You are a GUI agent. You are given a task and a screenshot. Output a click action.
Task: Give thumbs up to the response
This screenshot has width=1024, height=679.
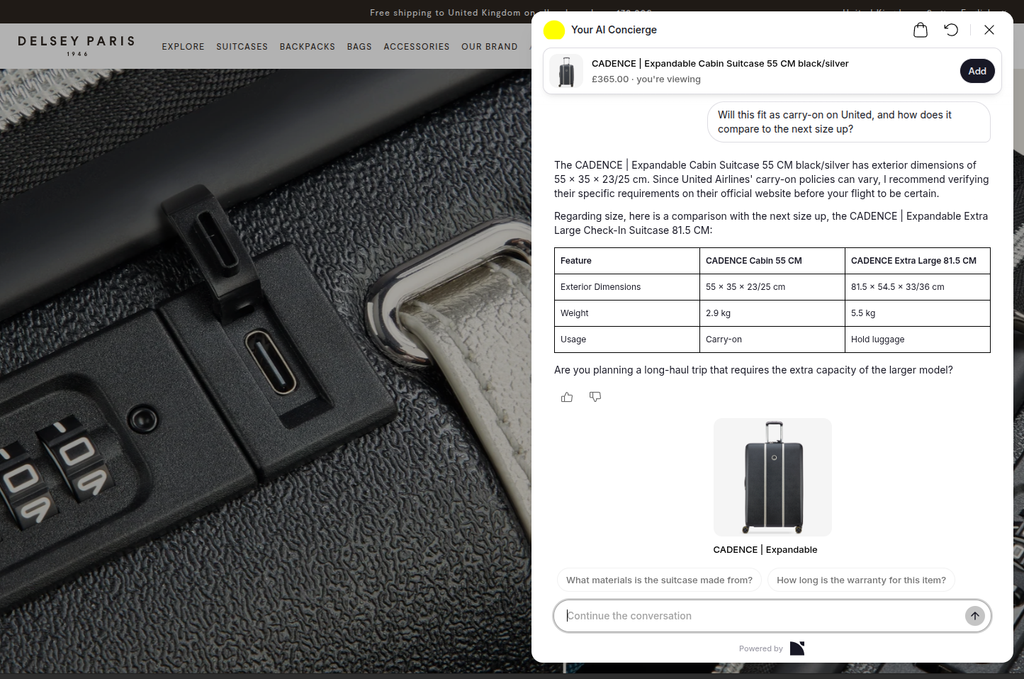(567, 397)
